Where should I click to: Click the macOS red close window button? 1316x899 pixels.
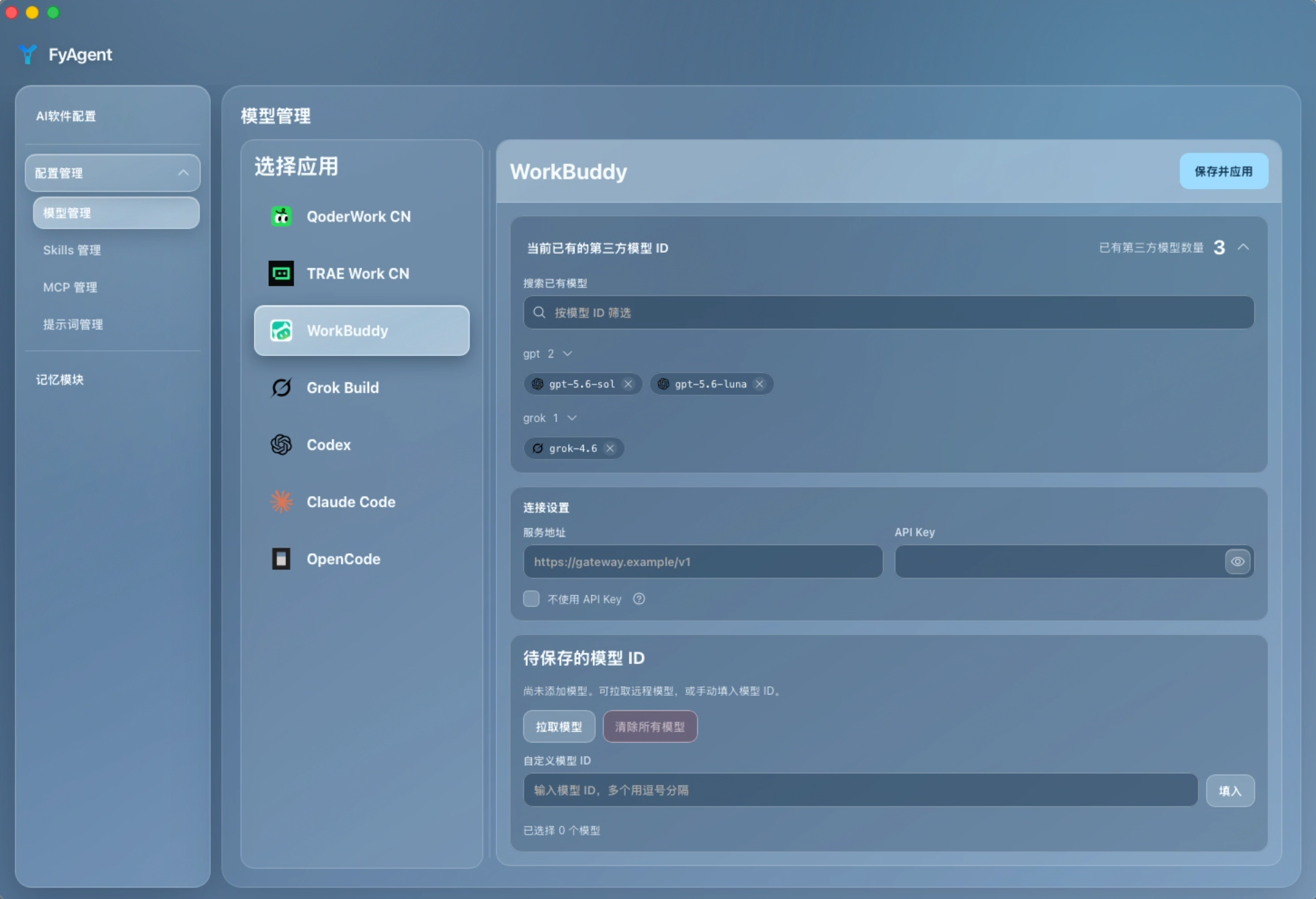(x=12, y=12)
